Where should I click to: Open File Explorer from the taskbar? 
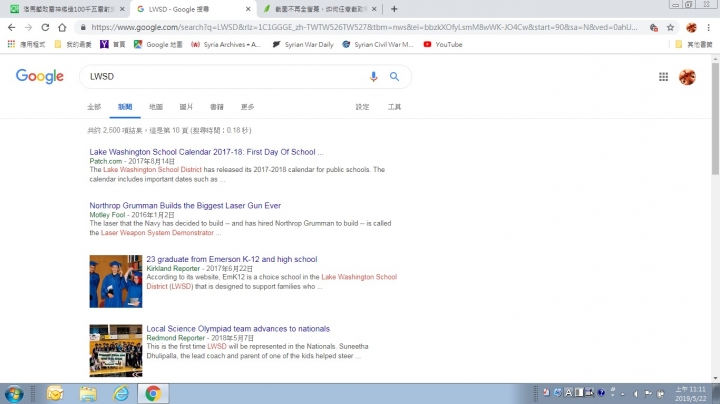pos(88,394)
